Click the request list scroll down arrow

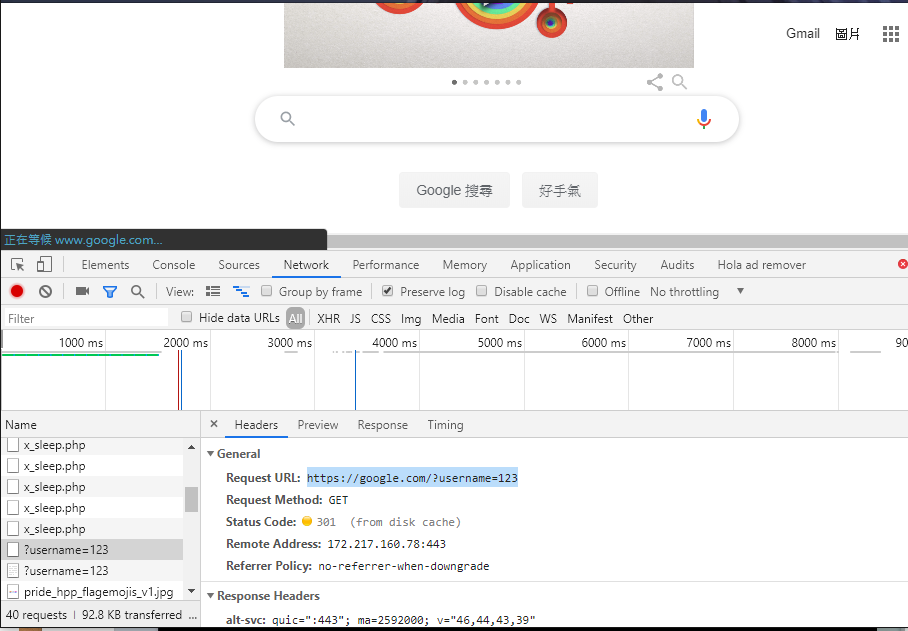[191, 591]
